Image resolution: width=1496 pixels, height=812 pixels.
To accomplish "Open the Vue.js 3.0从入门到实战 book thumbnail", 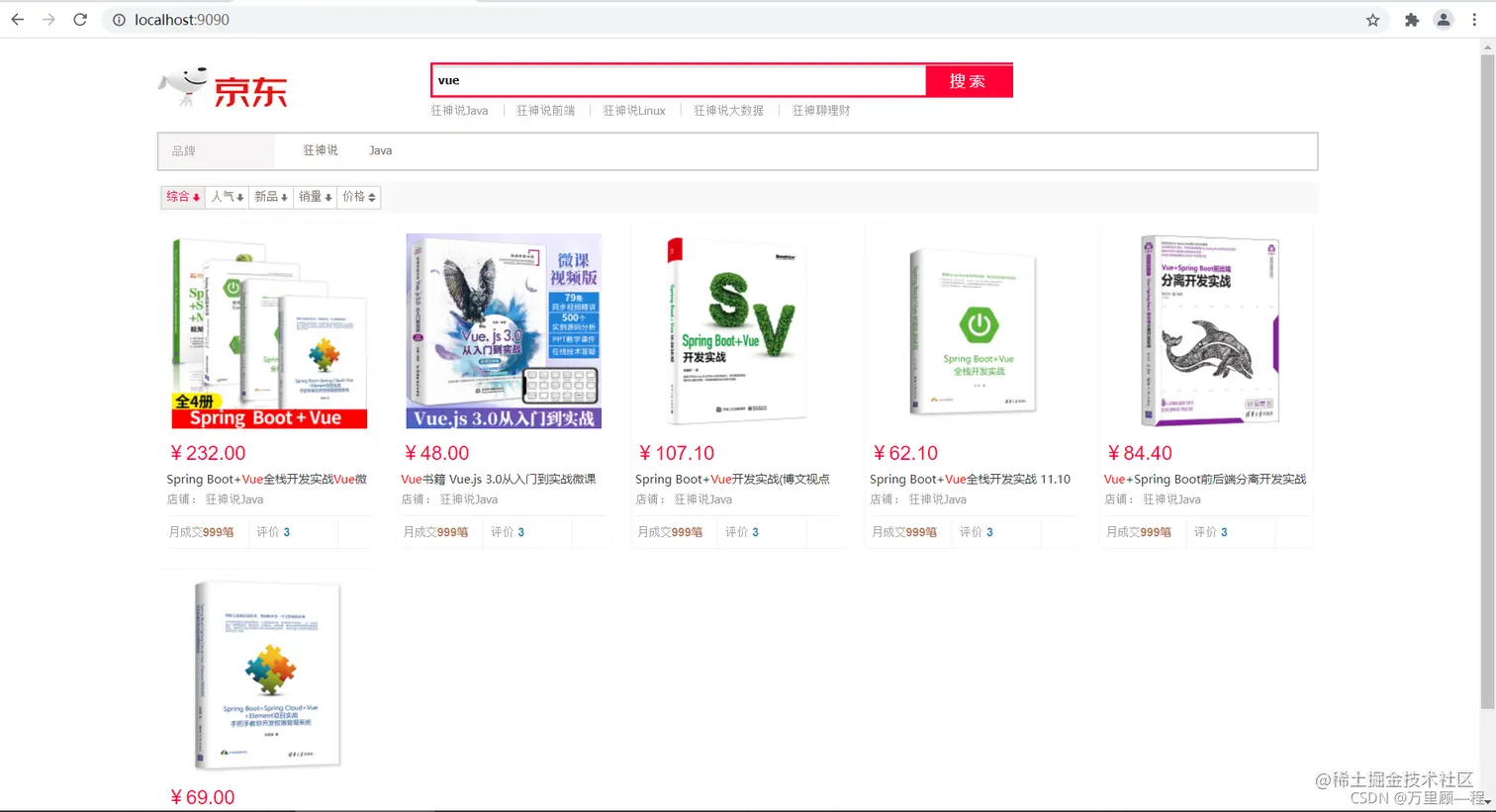I will [x=504, y=331].
